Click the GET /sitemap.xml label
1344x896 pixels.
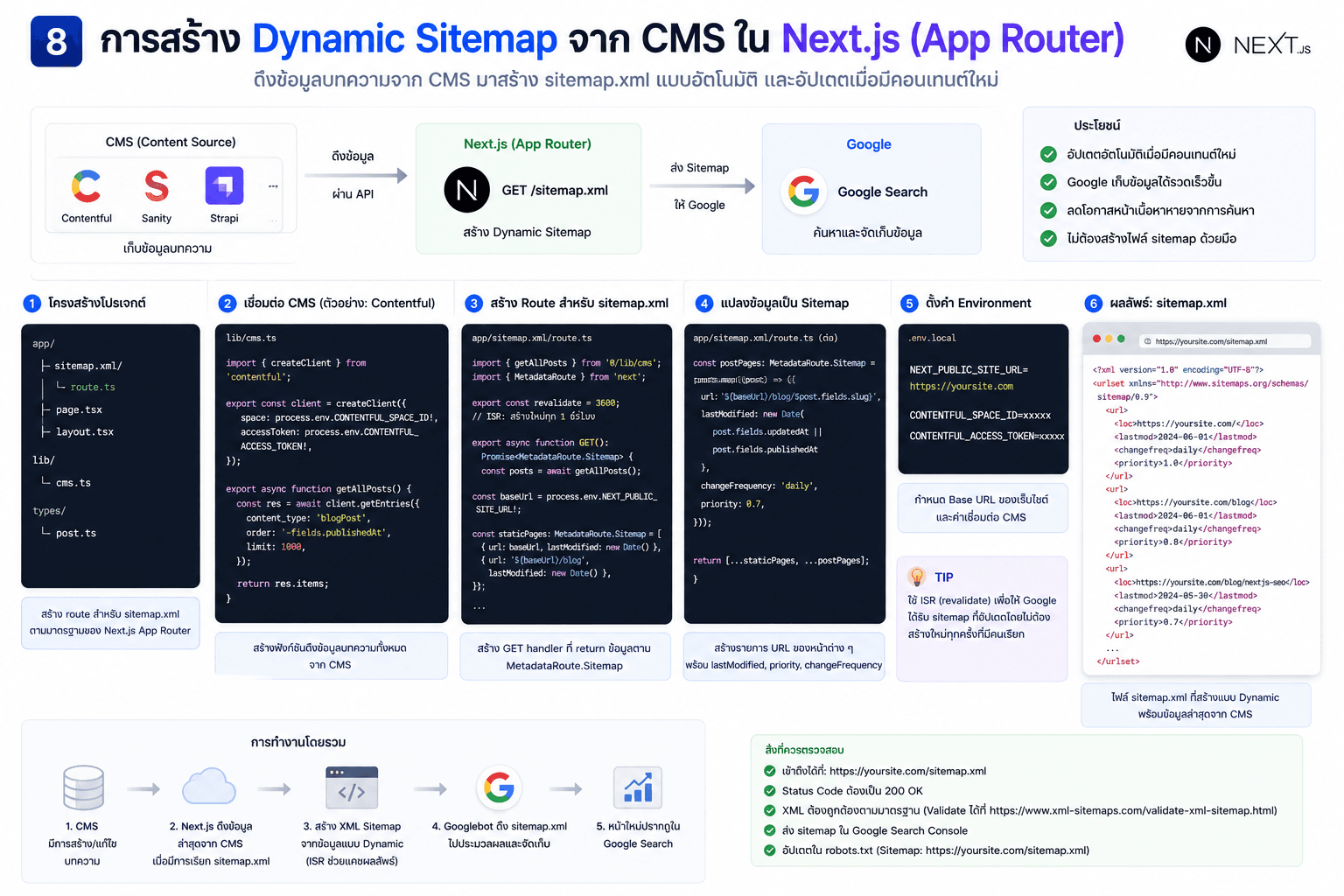(555, 190)
